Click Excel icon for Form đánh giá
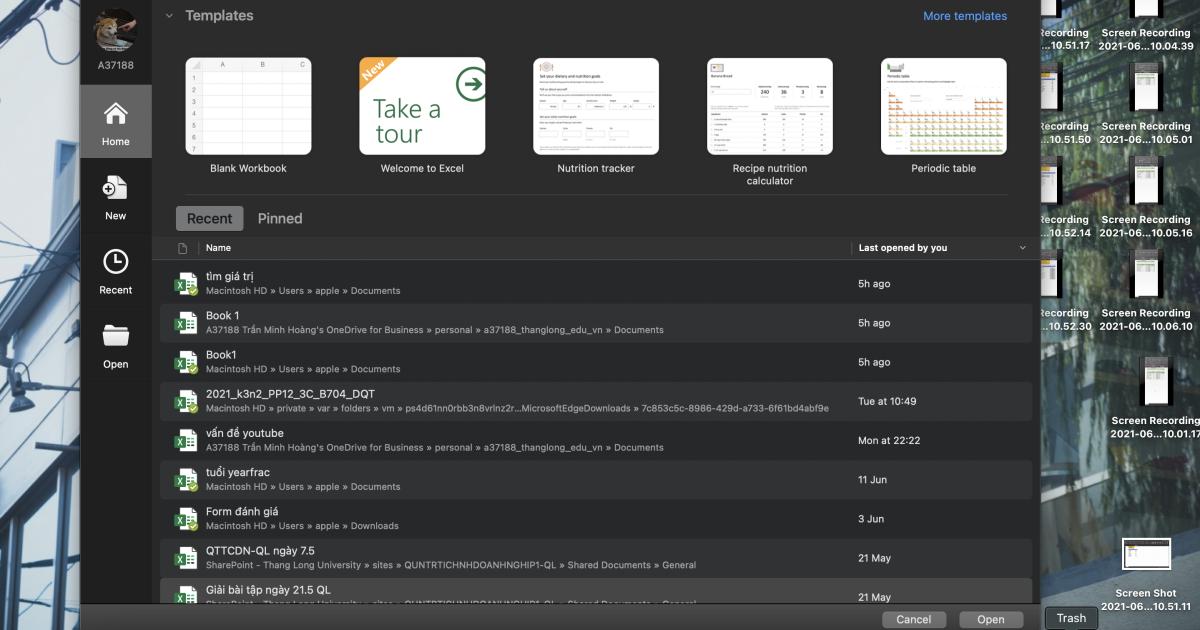Viewport: 1200px width, 630px height. [x=186, y=518]
